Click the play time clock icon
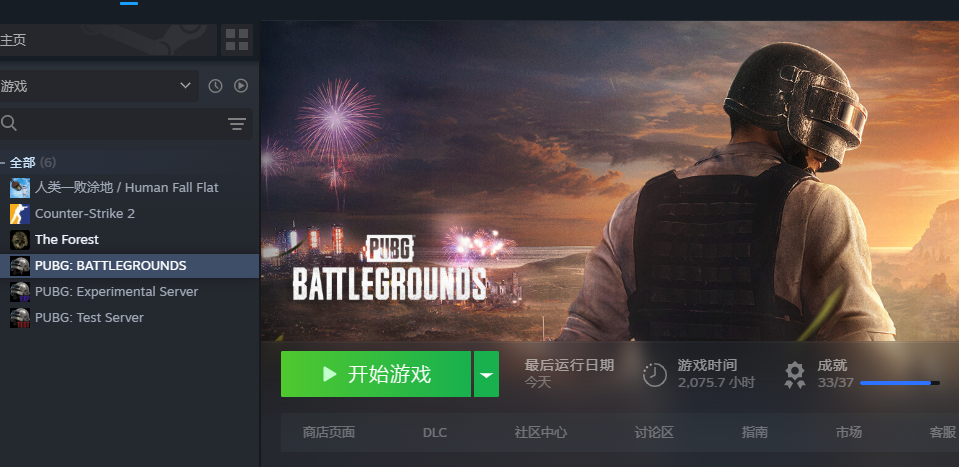 tap(654, 375)
